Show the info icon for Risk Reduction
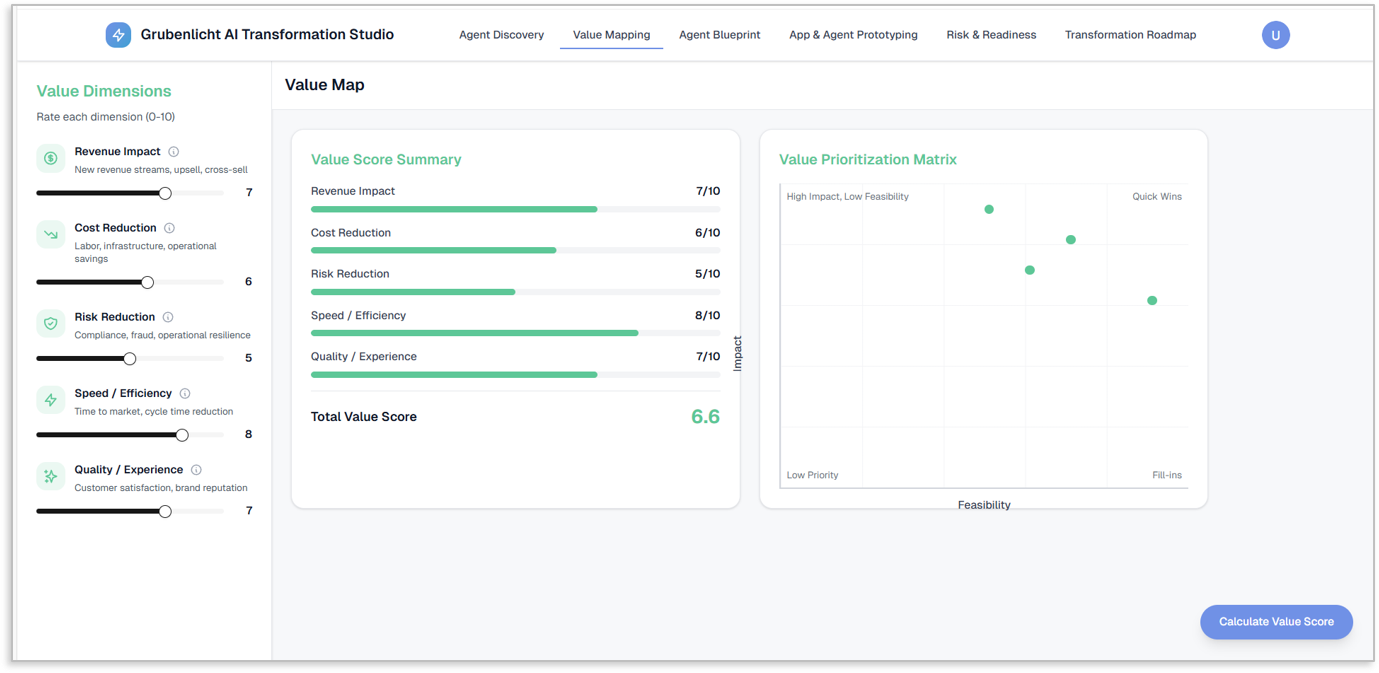This screenshot has height=673, width=1379. [x=168, y=317]
